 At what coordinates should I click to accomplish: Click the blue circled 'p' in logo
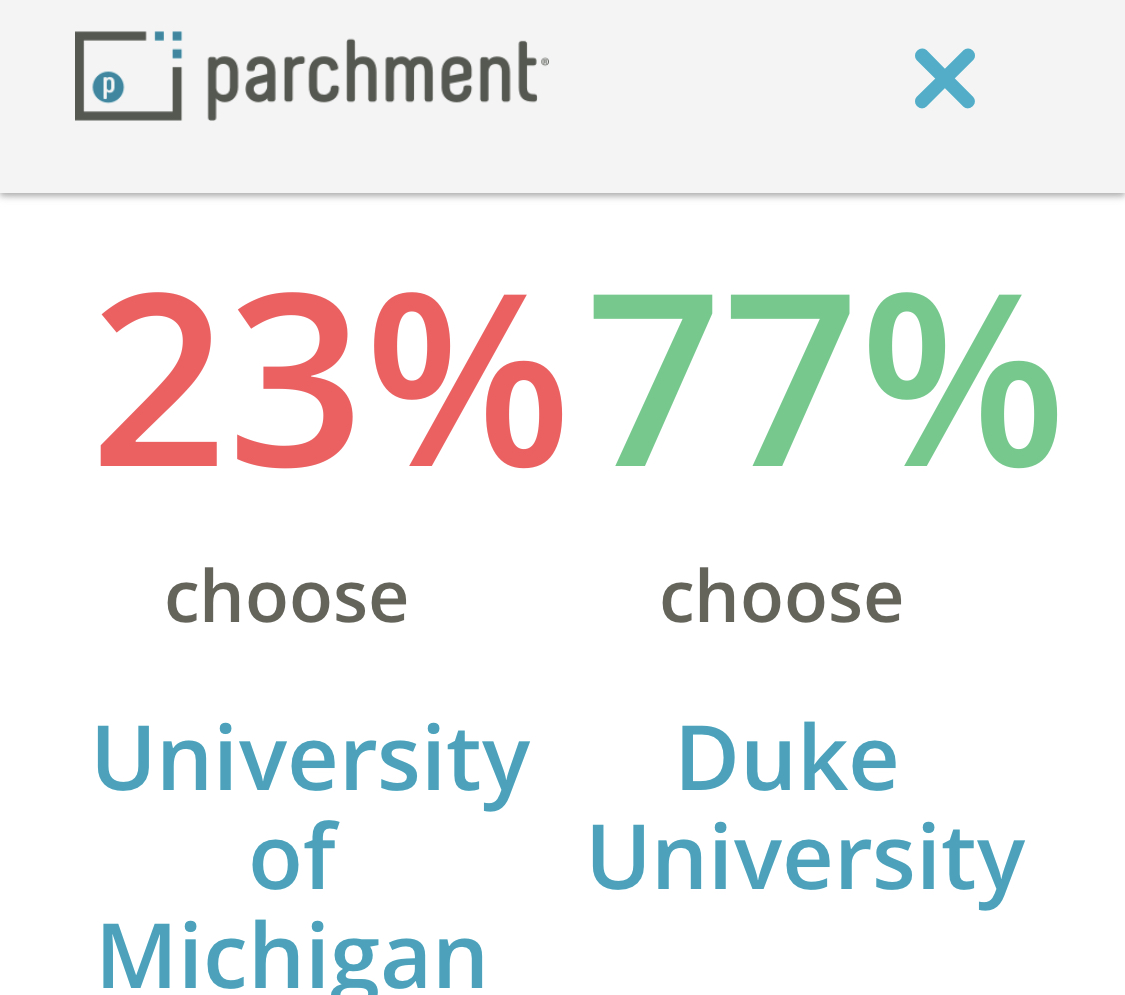108,87
